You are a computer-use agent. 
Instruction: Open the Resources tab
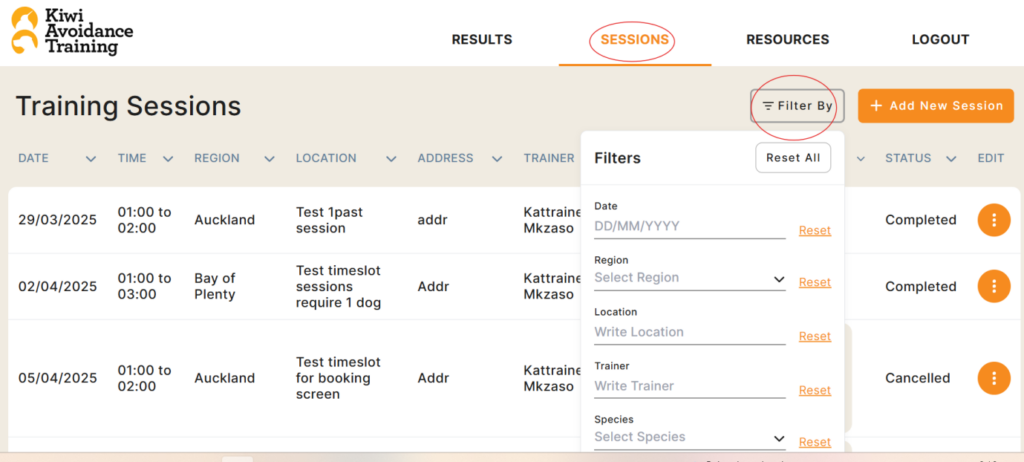788,40
